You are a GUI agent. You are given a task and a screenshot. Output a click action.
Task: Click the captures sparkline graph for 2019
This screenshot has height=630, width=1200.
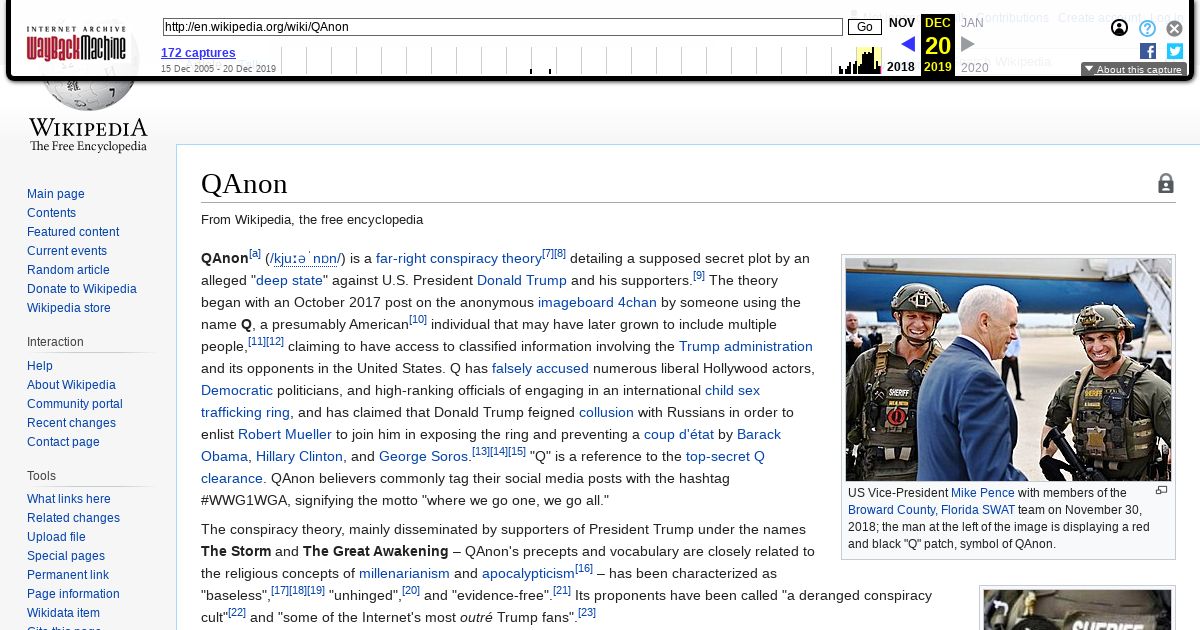869,61
